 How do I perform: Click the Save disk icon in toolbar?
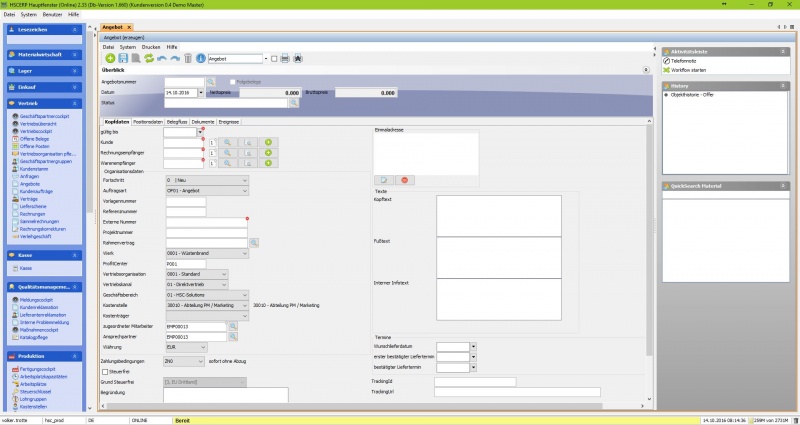122,59
